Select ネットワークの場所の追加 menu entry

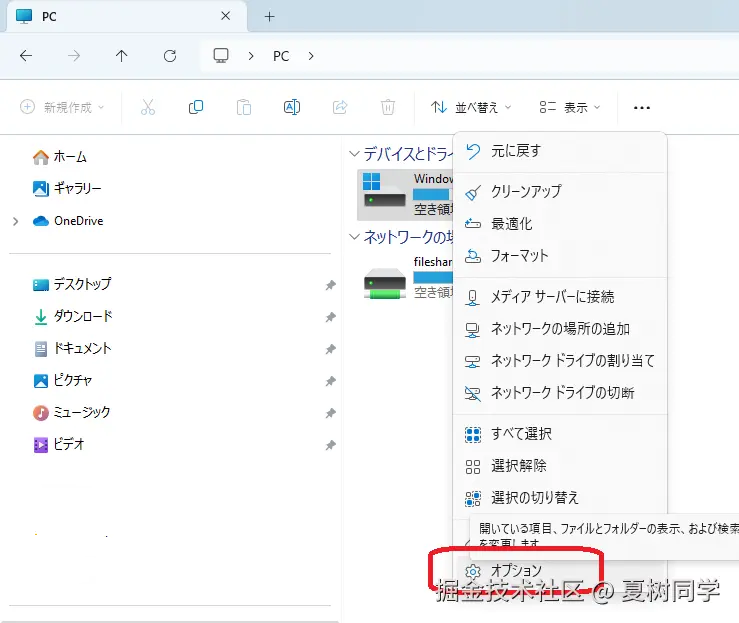coord(560,328)
